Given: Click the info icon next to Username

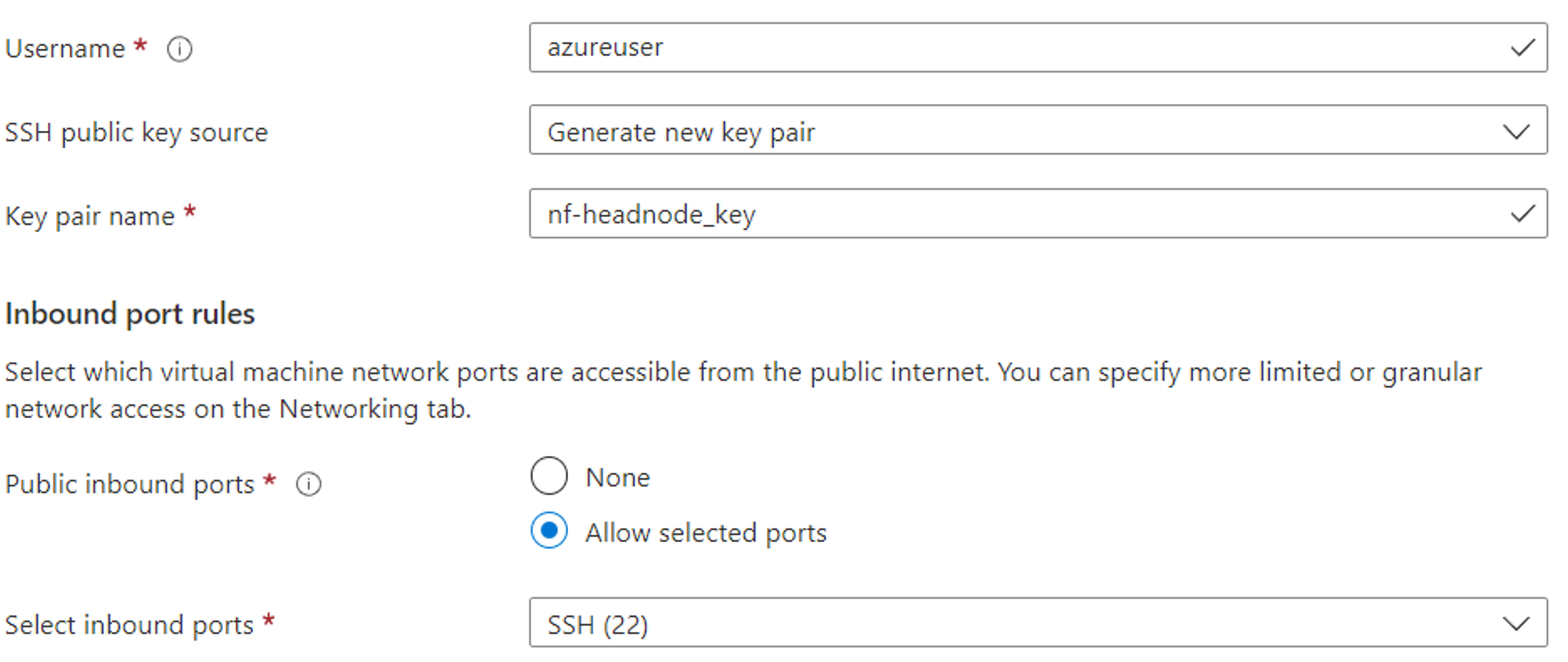Looking at the screenshot, I should tap(180, 49).
